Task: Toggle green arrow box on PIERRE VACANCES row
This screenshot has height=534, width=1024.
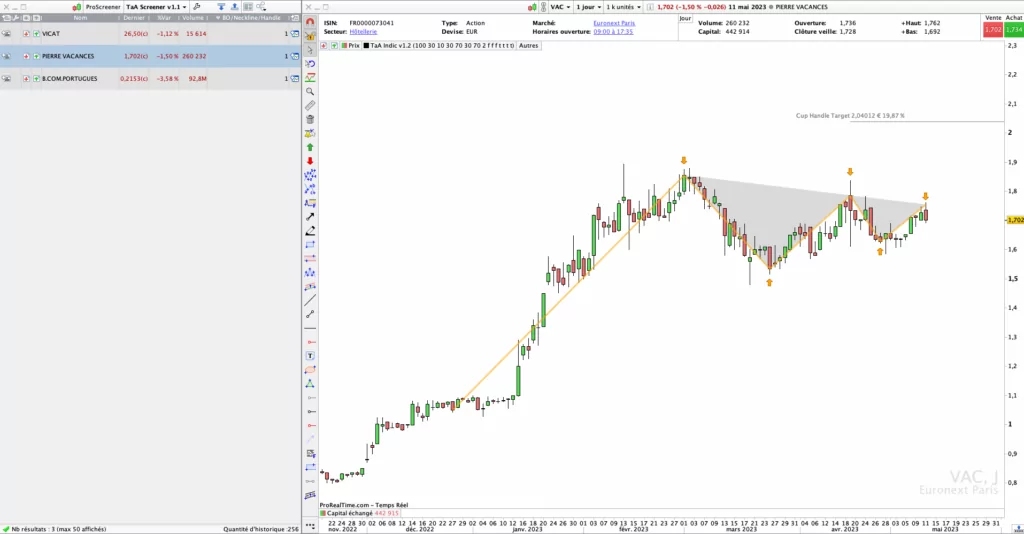Action: click(x=36, y=56)
